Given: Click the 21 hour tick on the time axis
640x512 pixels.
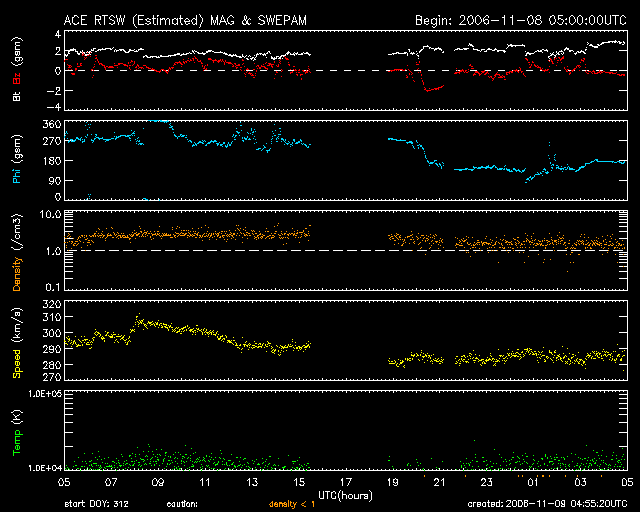Looking at the screenshot, I should pyautogui.click(x=440, y=482).
